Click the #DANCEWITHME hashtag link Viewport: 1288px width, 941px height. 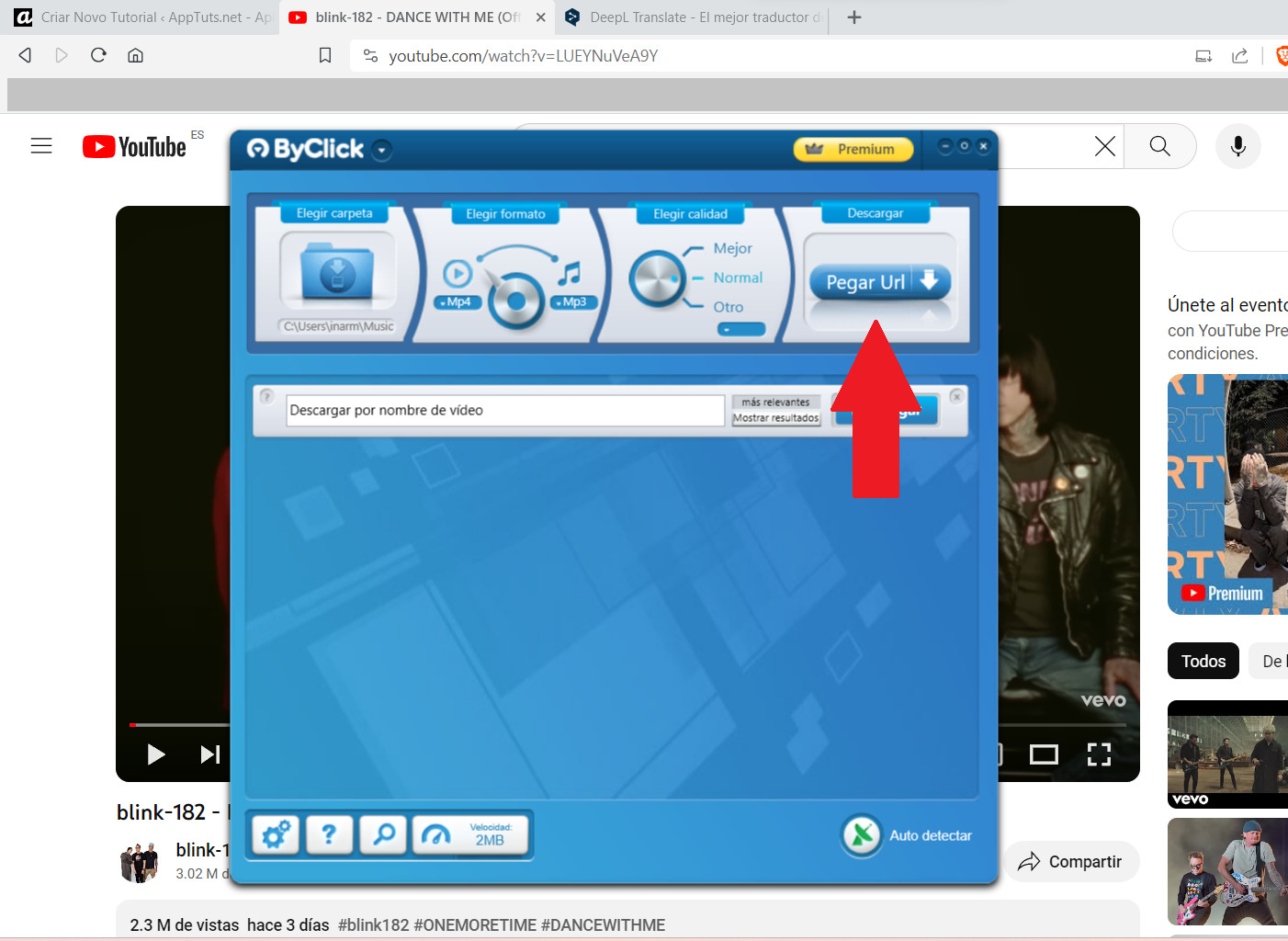[x=603, y=925]
